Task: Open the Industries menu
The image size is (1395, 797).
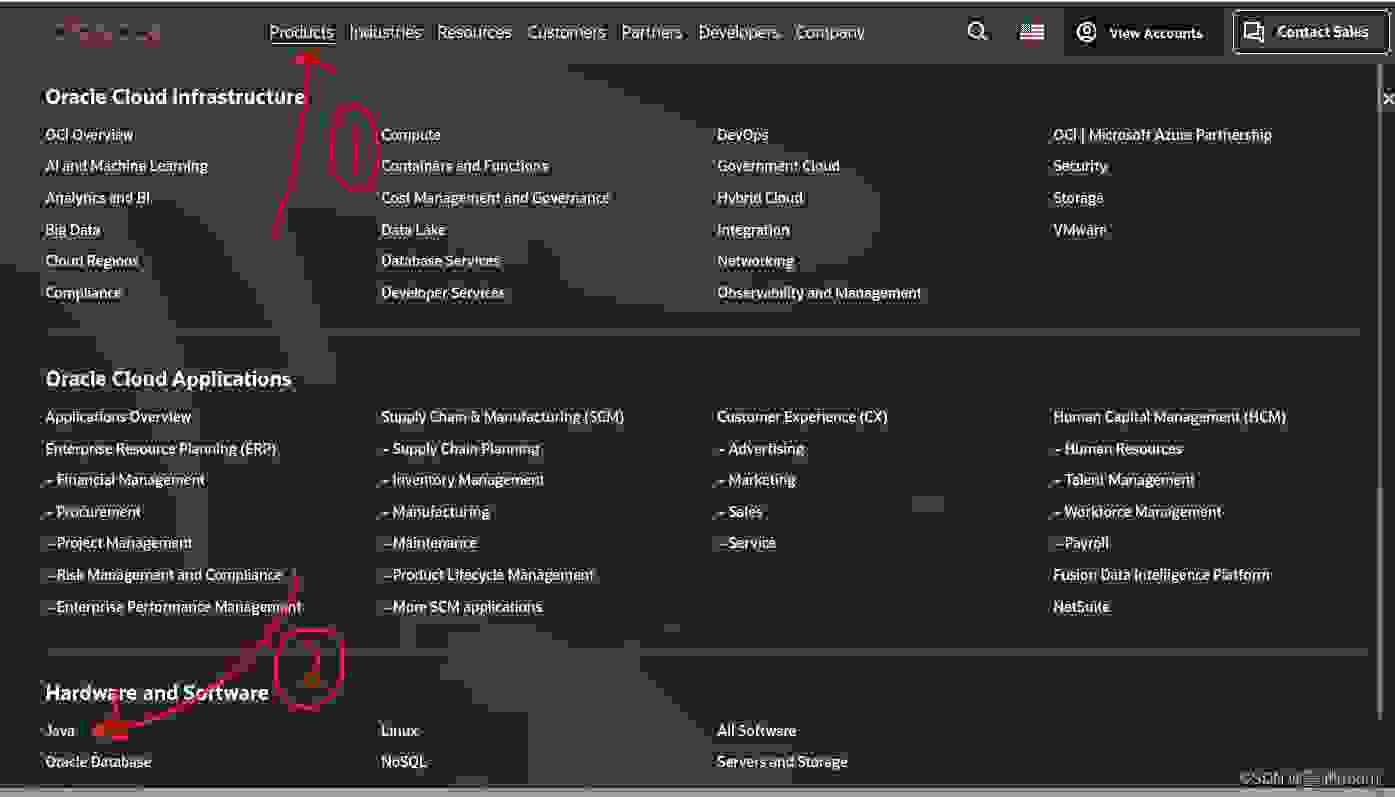Action: click(x=385, y=32)
